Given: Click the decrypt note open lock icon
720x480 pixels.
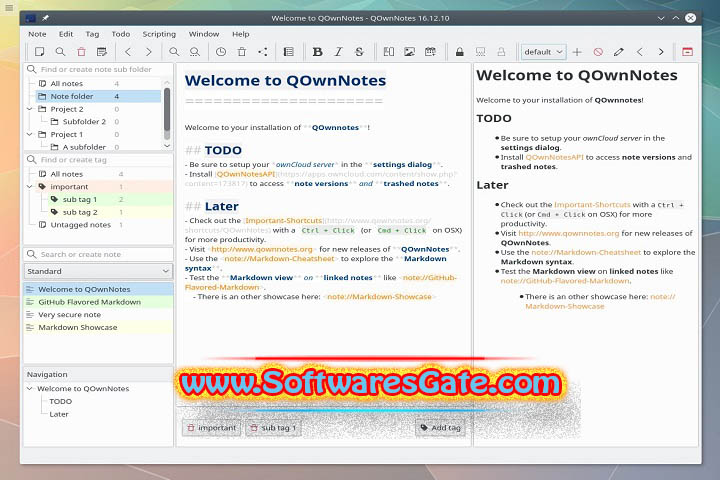Looking at the screenshot, I should pyautogui.click(x=501, y=52).
